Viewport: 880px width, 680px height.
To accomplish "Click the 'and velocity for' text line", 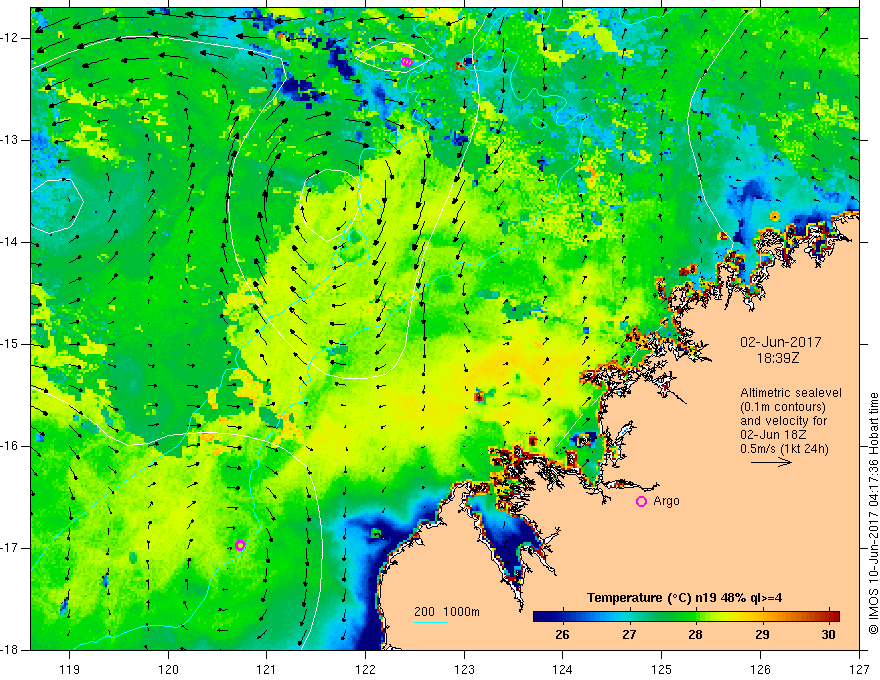I will coord(783,421).
